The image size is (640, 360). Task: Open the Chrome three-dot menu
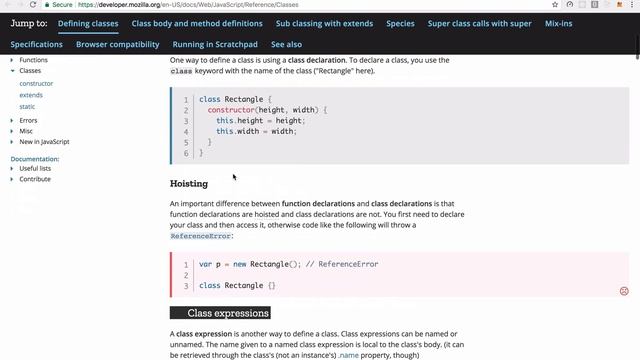pyautogui.click(x=631, y=4)
